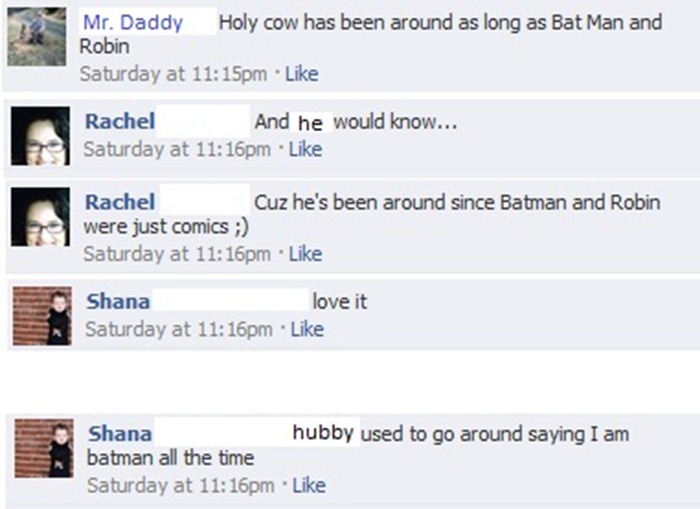Open Shana's name on 'love it' comment

(x=118, y=301)
